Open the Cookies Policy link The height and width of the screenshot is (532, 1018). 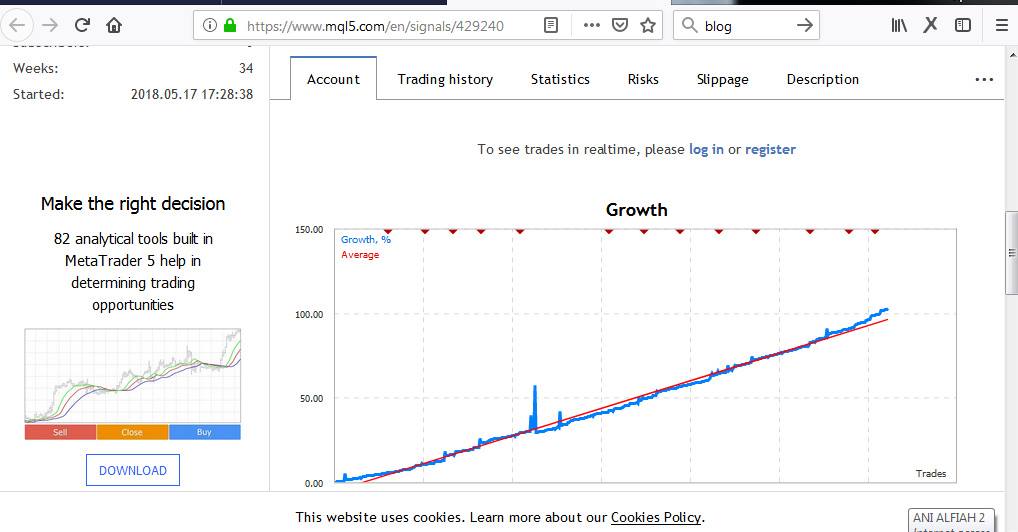click(x=656, y=518)
